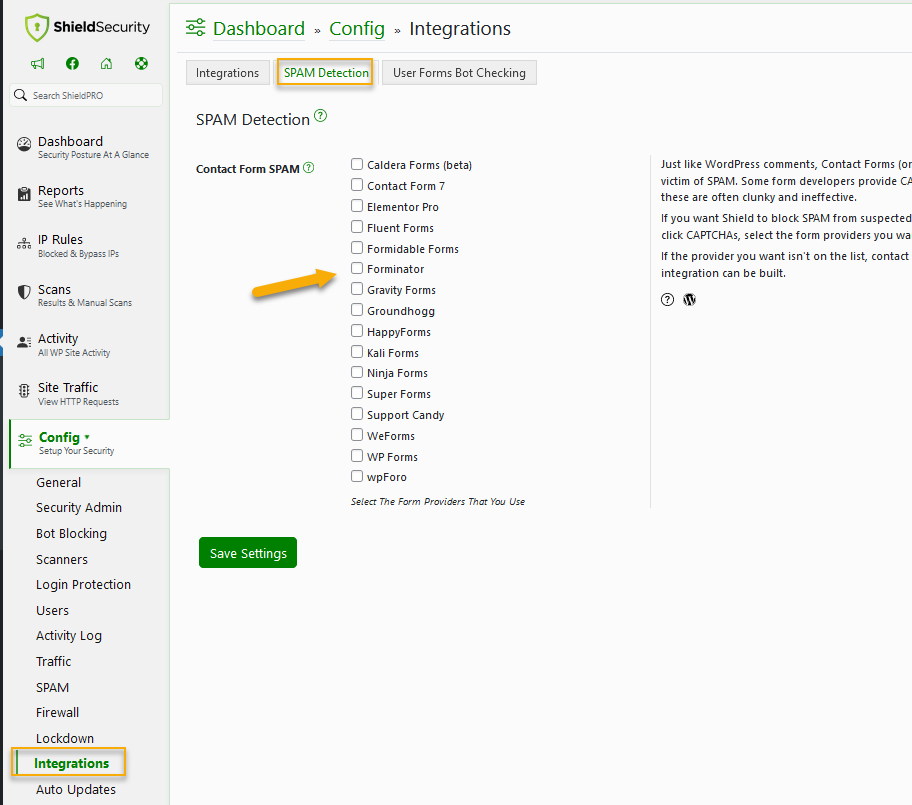This screenshot has height=805, width=912.
Task: Click the search magnifier icon
Action: coord(20,95)
